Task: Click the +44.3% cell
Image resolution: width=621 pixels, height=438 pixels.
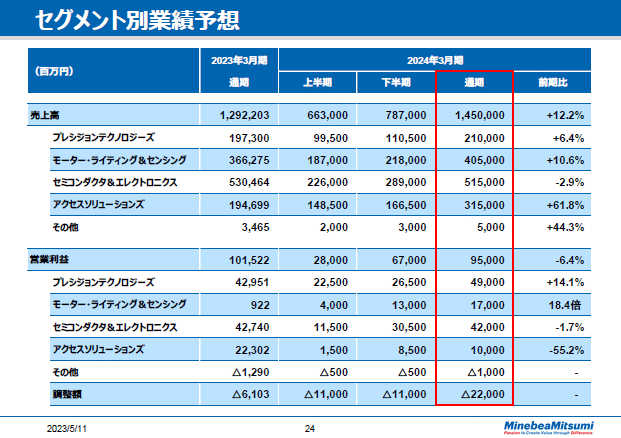Action: [x=565, y=227]
